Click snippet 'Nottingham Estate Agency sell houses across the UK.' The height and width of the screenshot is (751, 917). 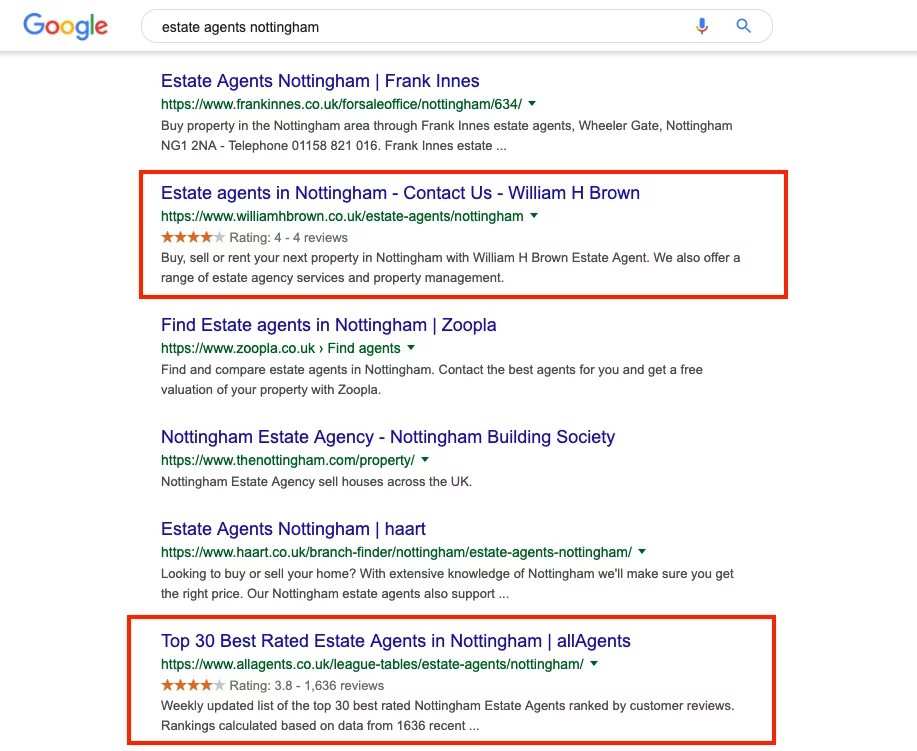click(x=316, y=482)
